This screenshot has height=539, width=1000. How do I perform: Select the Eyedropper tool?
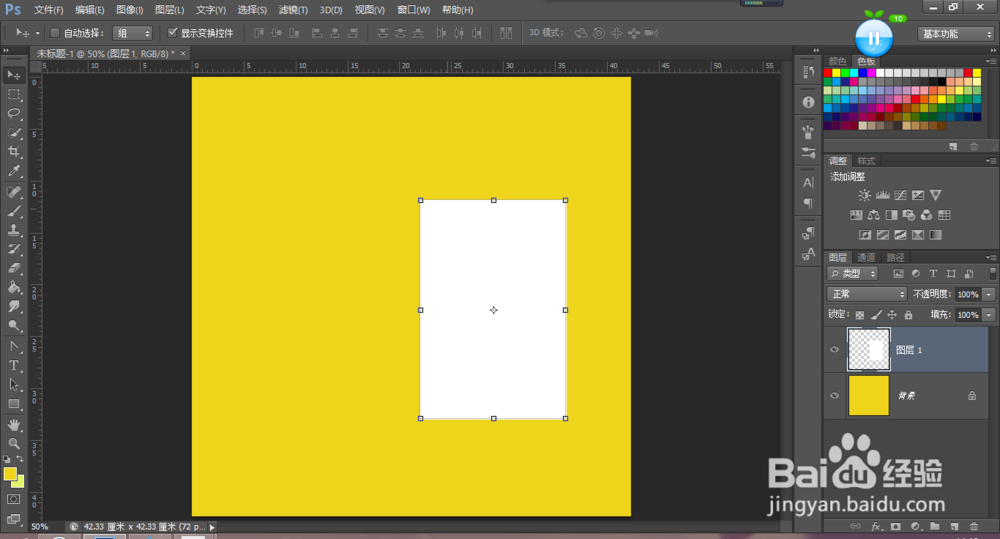pyautogui.click(x=13, y=171)
